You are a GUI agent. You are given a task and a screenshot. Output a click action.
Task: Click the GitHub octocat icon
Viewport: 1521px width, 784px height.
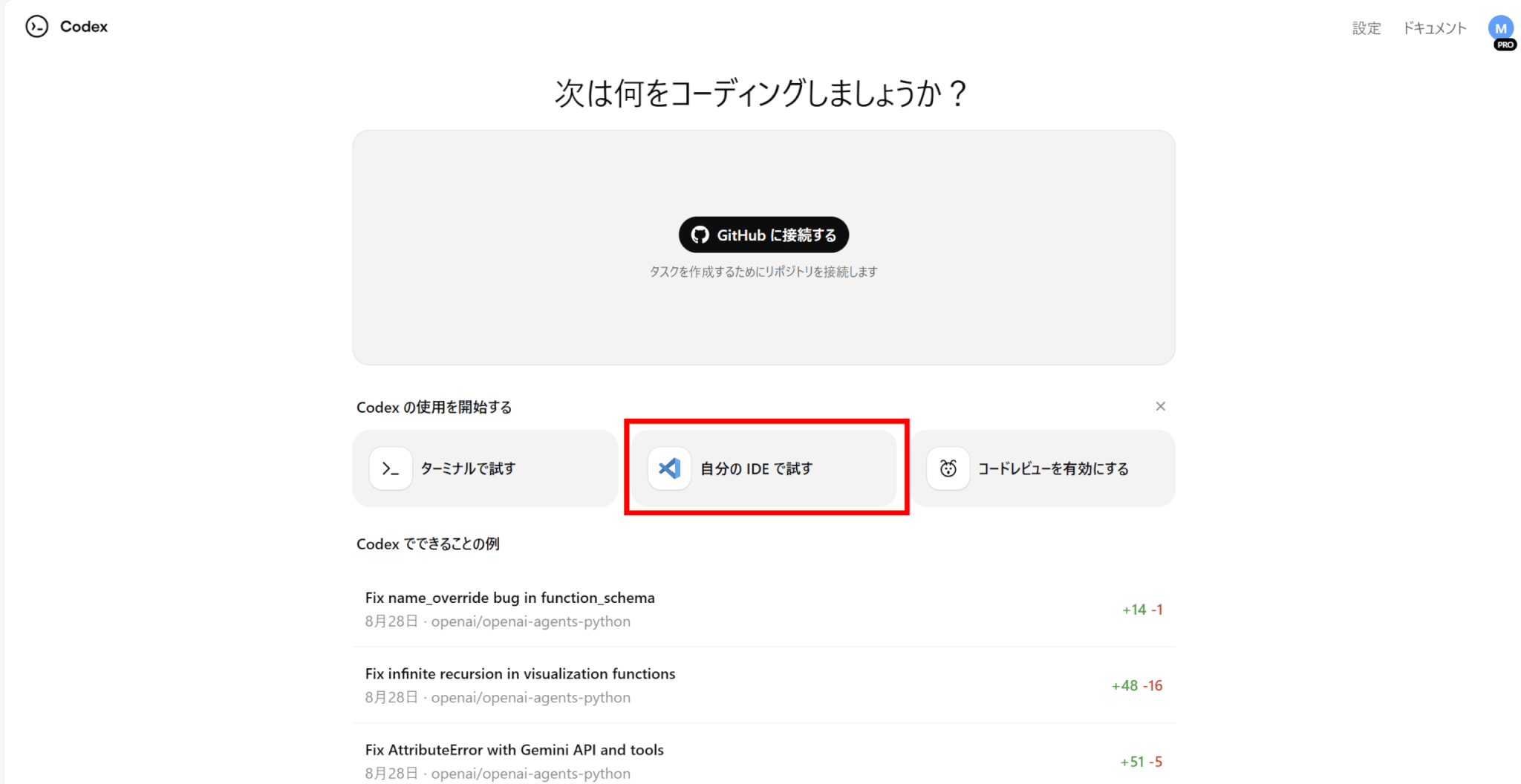pyautogui.click(x=700, y=235)
